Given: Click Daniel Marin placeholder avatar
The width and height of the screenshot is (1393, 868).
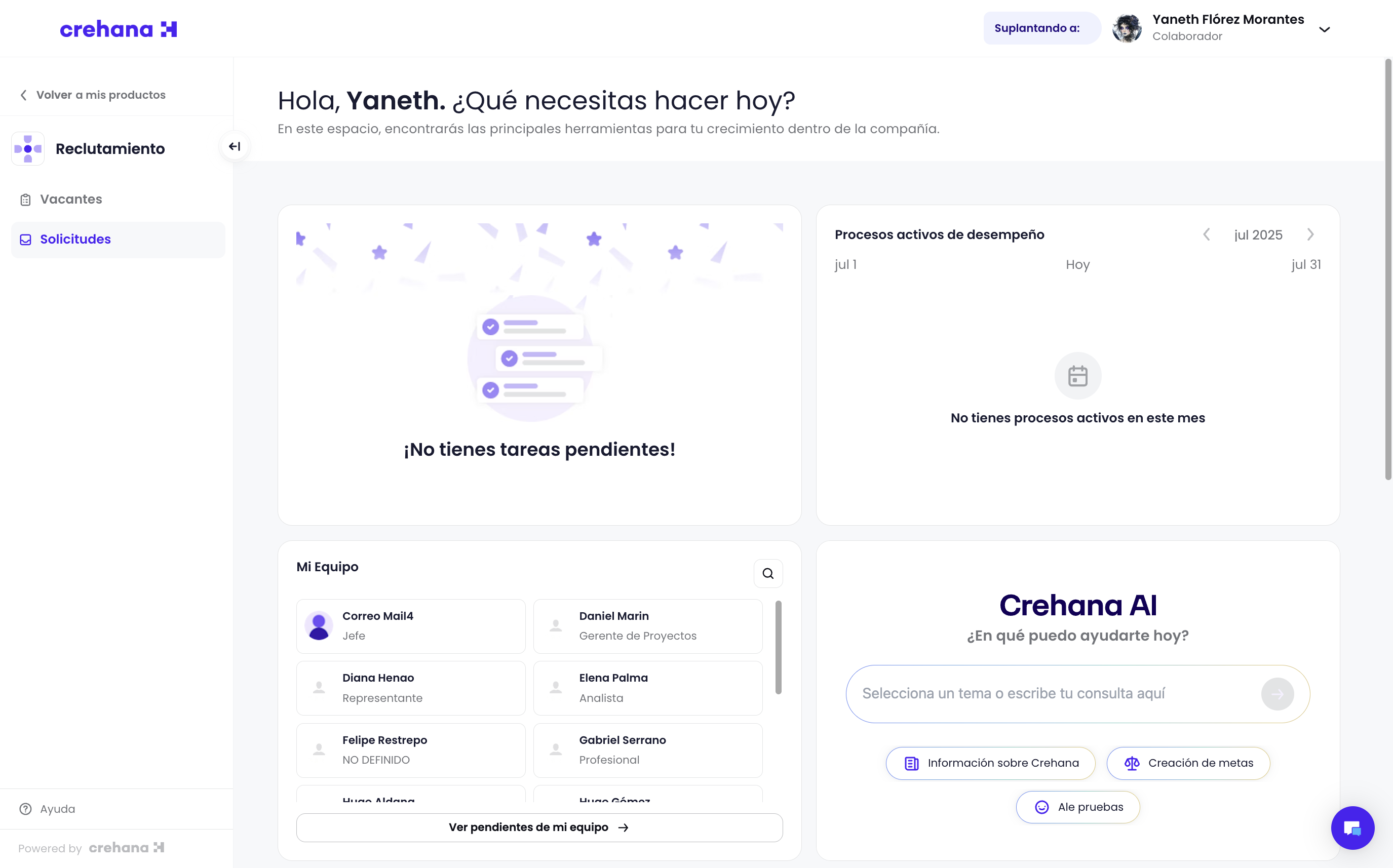Looking at the screenshot, I should point(556,626).
